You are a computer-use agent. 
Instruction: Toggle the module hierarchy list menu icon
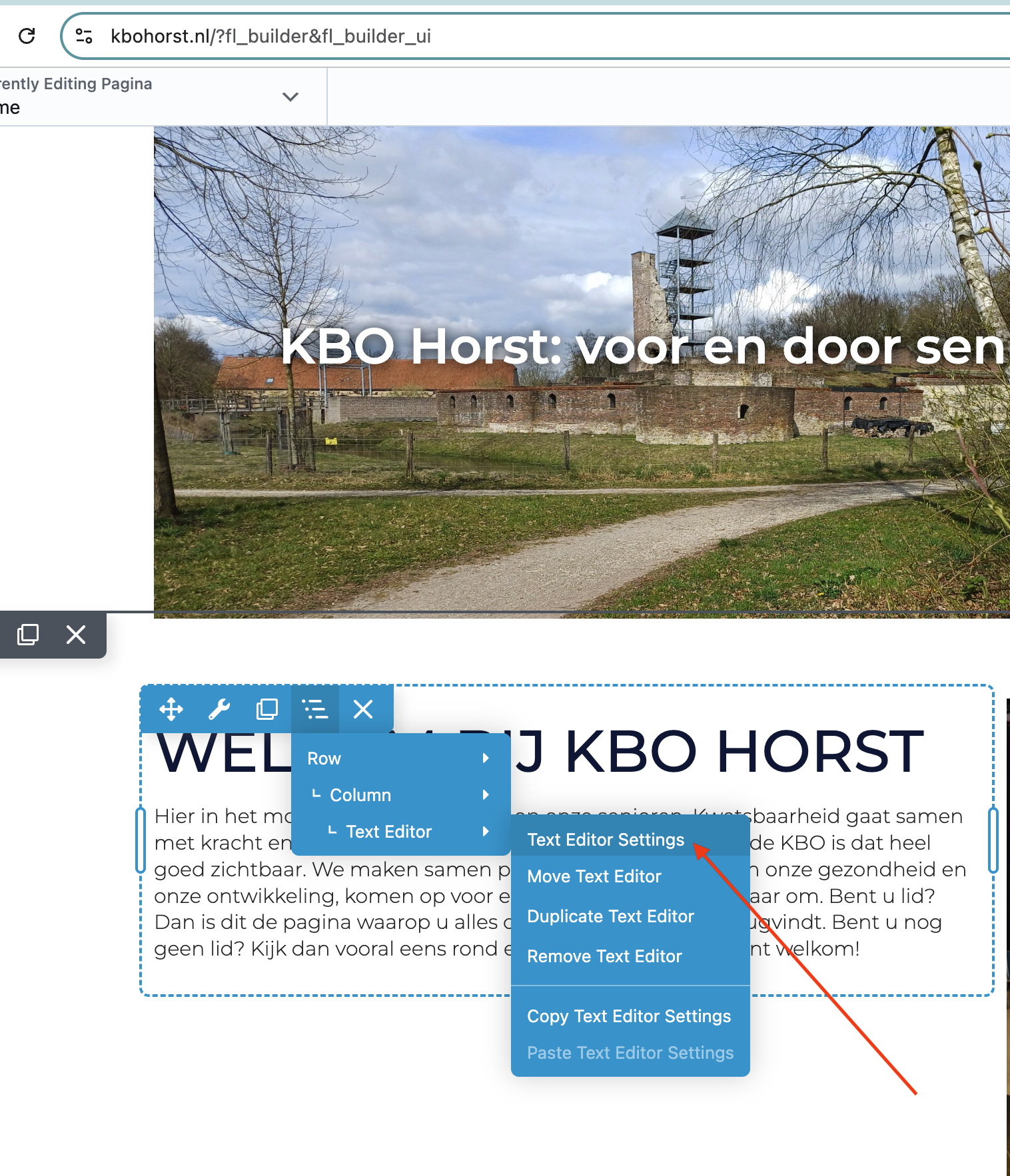[x=315, y=709]
